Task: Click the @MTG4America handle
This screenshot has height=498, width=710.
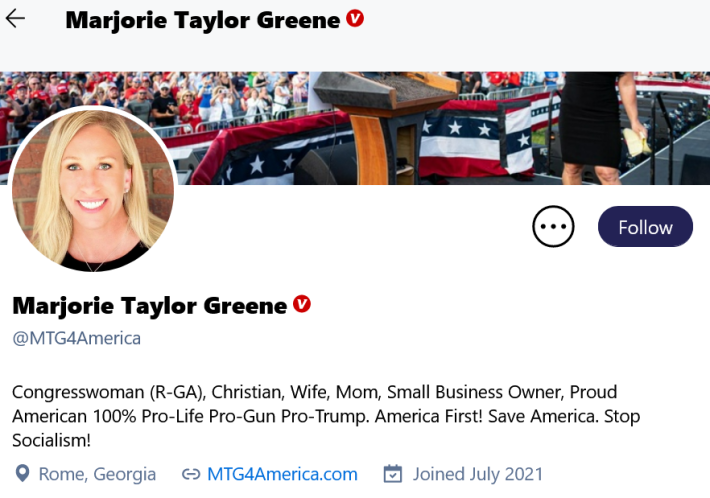Action: [x=76, y=338]
